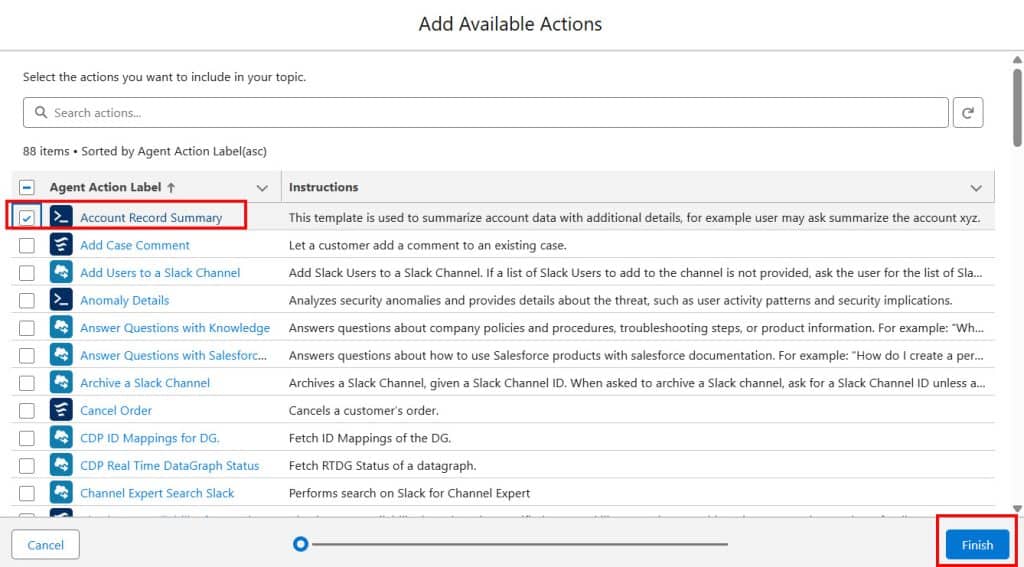
Task: Click "Let a customer add a comment" instruction text
Action: 427,245
